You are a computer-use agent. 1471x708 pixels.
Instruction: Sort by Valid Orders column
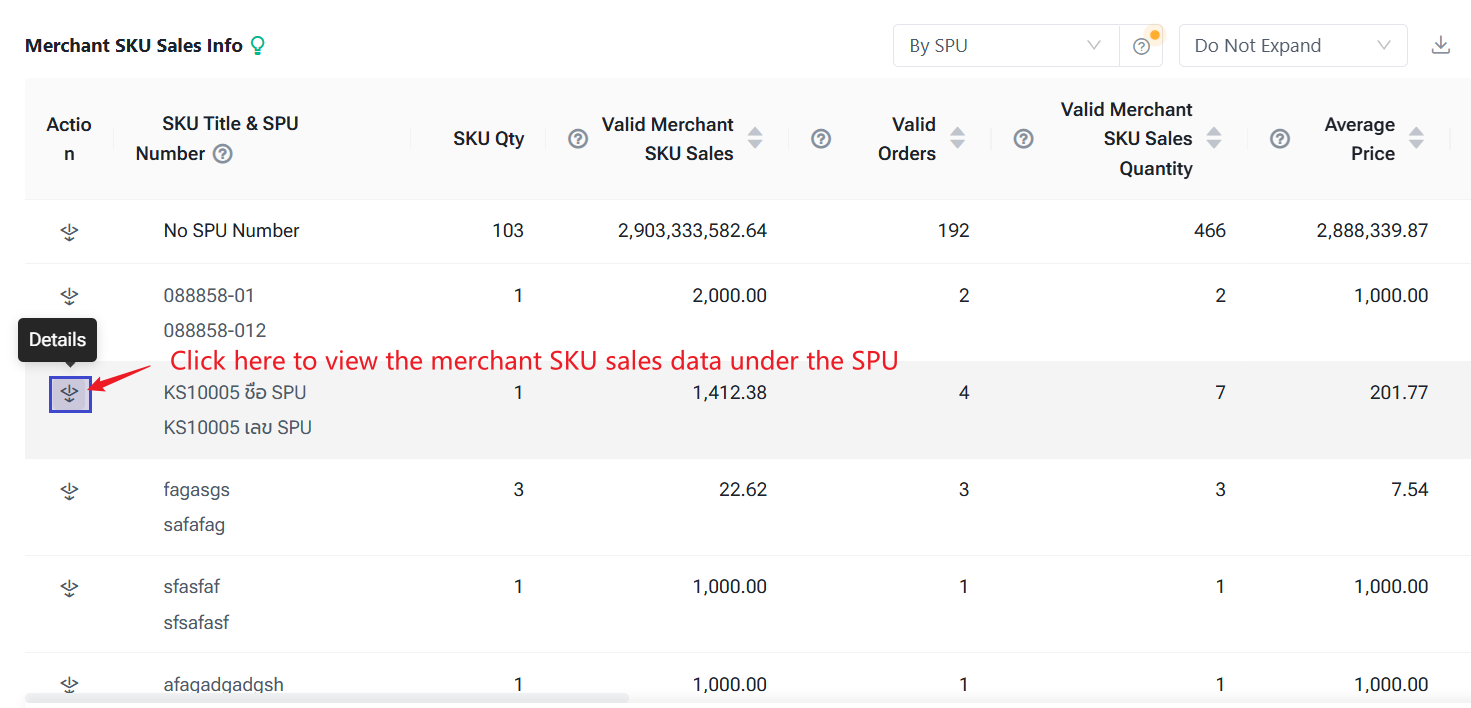[x=957, y=139]
